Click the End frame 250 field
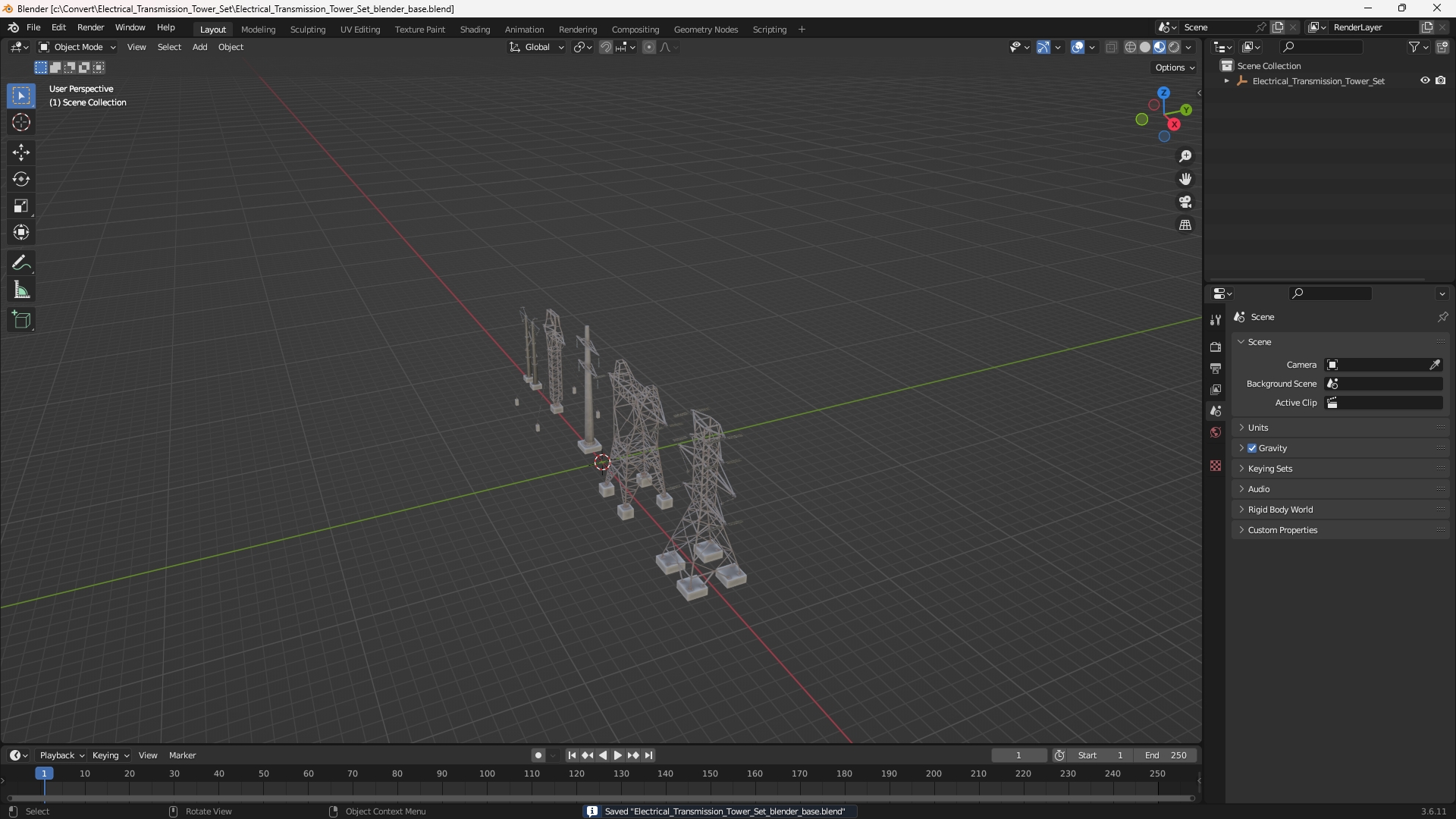 [1166, 755]
